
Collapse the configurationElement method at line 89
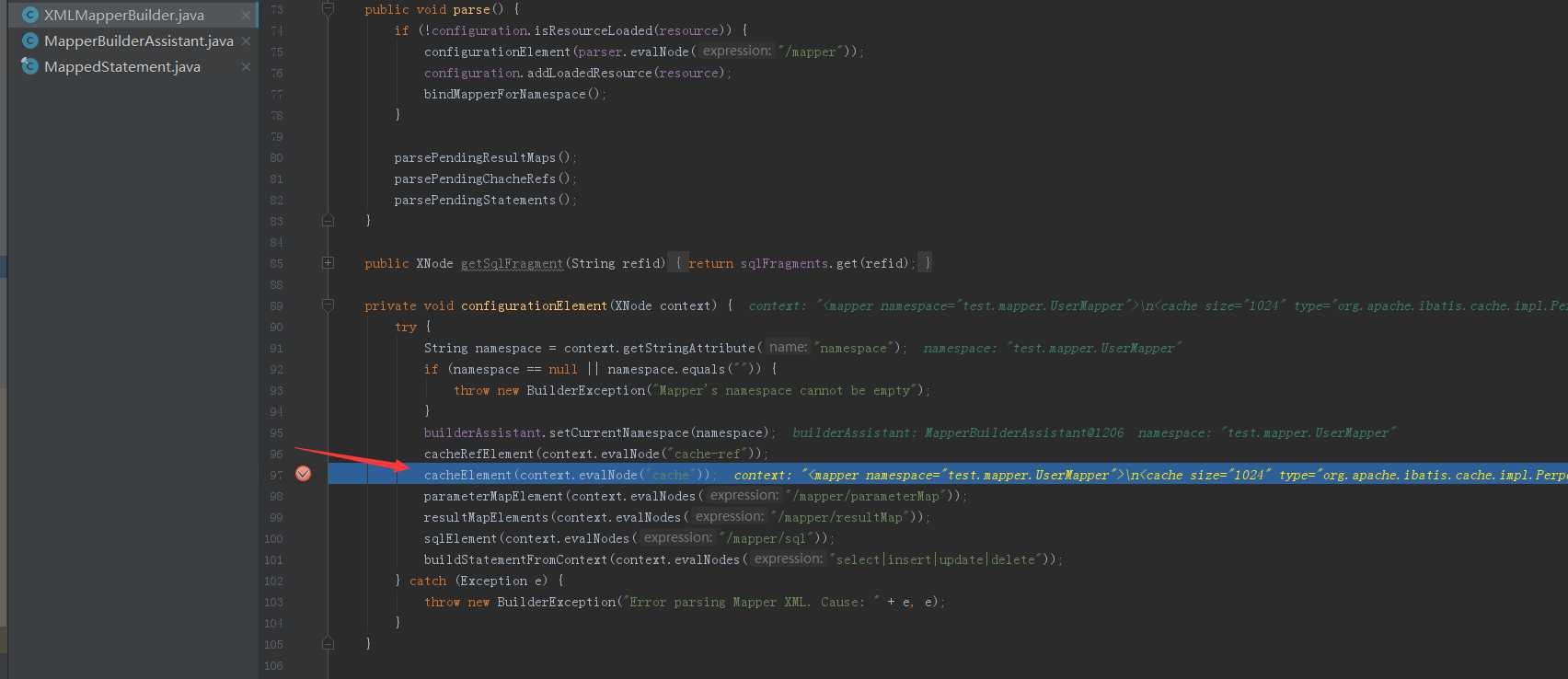coord(328,305)
